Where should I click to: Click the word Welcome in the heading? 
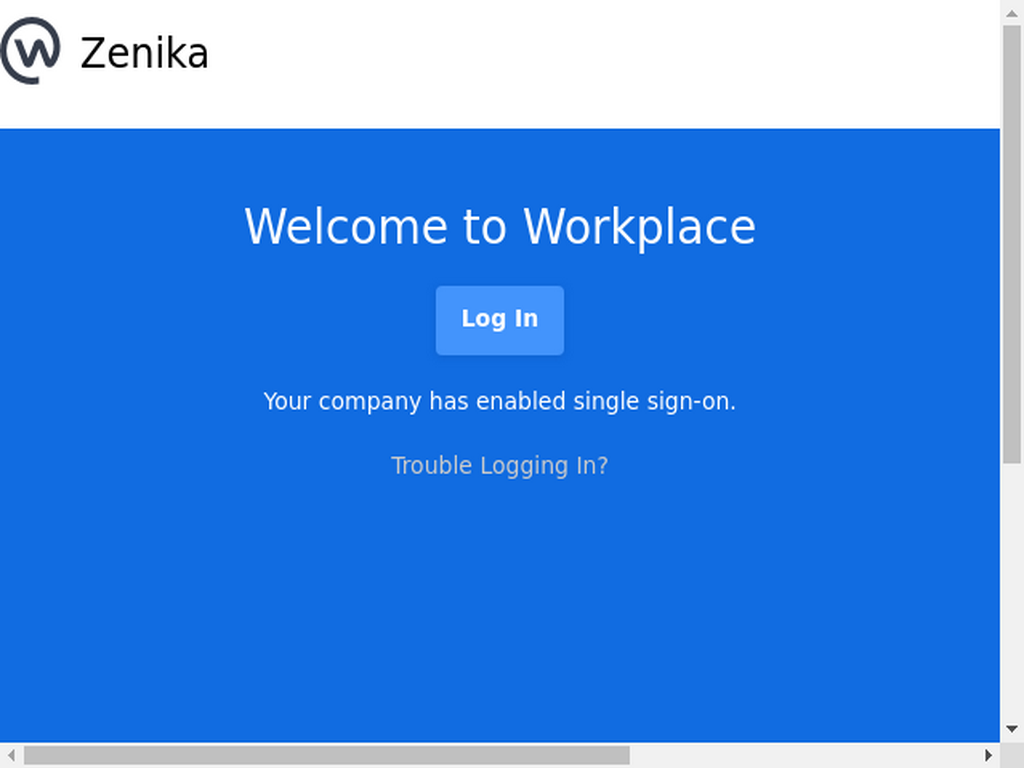[346, 227]
